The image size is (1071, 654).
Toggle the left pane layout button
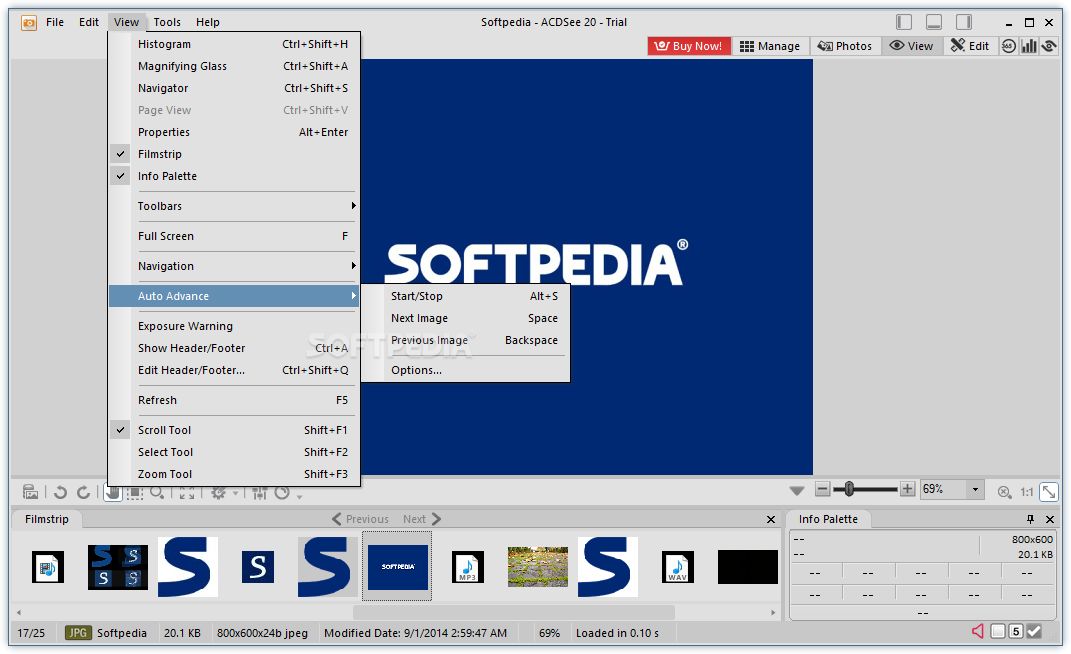click(904, 22)
